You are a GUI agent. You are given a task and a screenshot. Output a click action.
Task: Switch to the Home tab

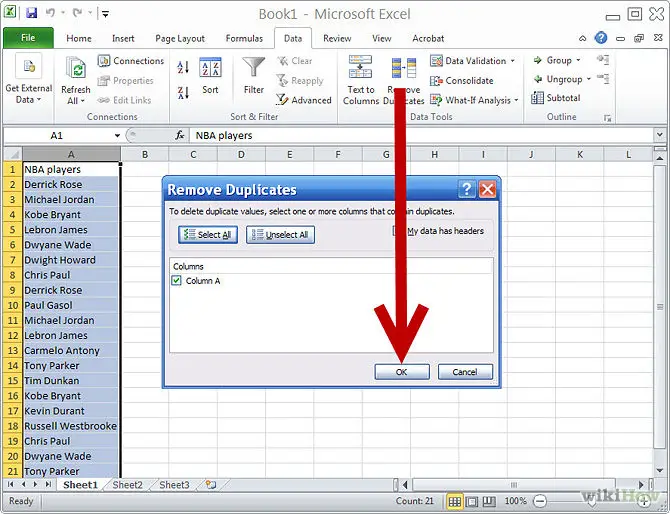click(79, 38)
